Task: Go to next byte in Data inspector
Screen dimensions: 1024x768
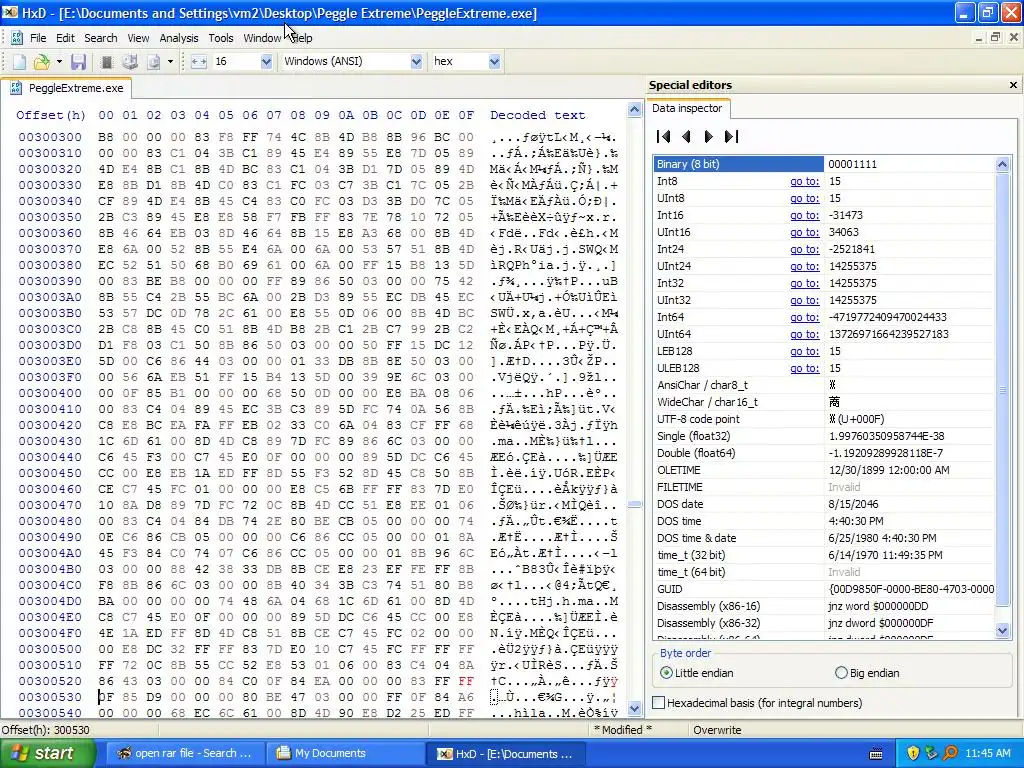Action: (x=709, y=136)
